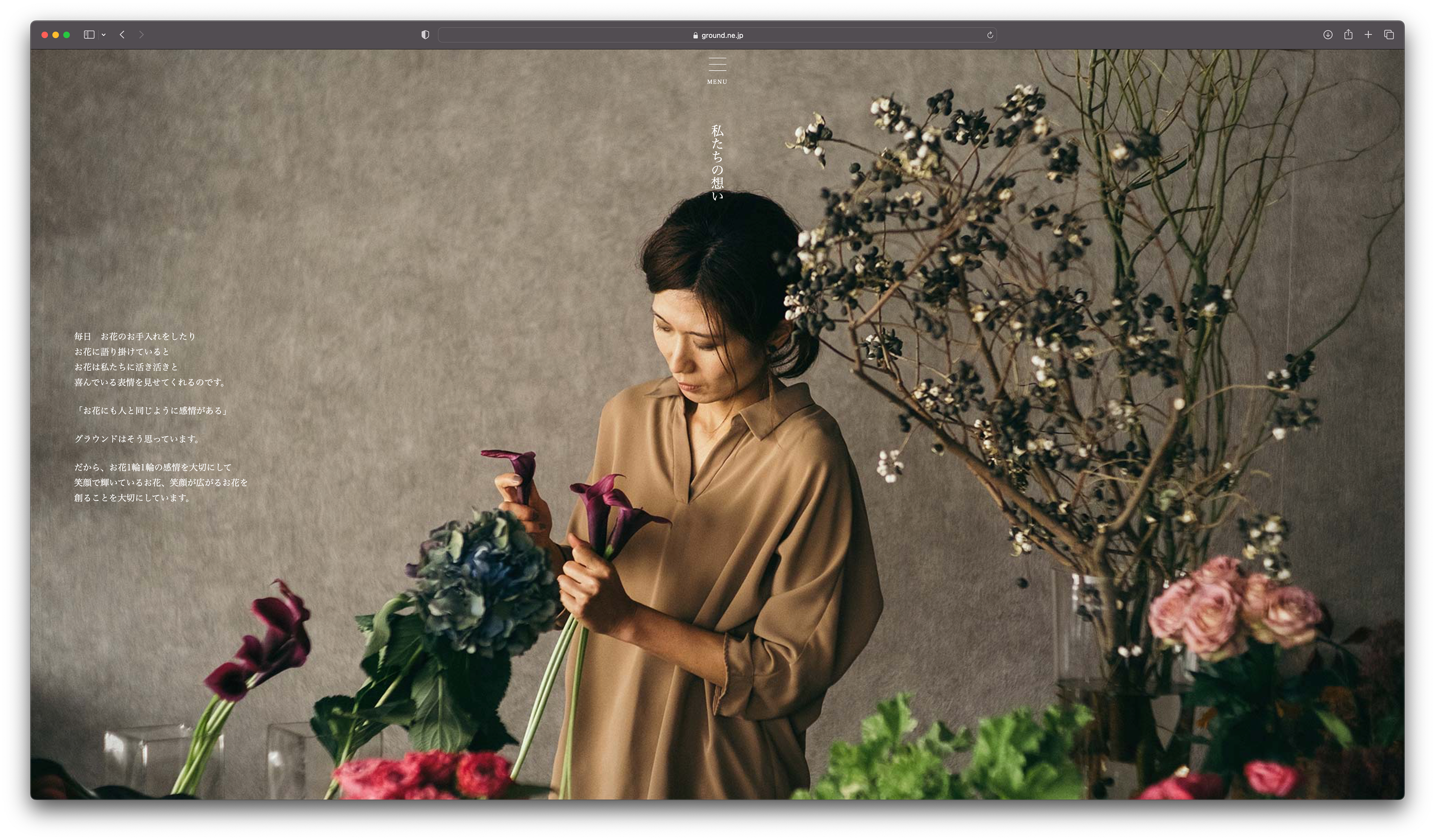The height and width of the screenshot is (840, 1435).
Task: Open the privacy report shield icon
Action: point(425,35)
